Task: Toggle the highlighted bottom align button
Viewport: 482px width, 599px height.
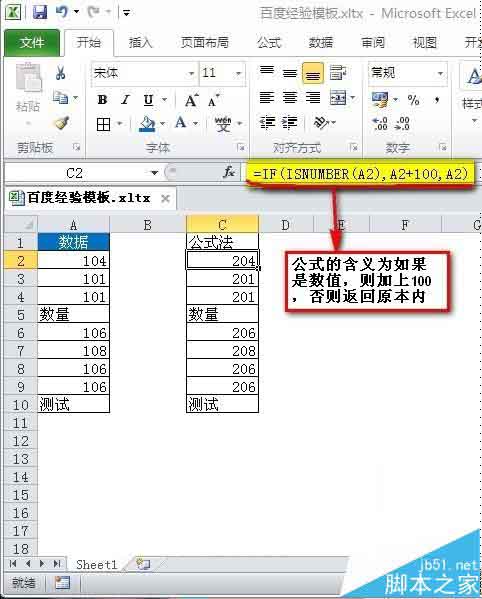Action: point(313,73)
